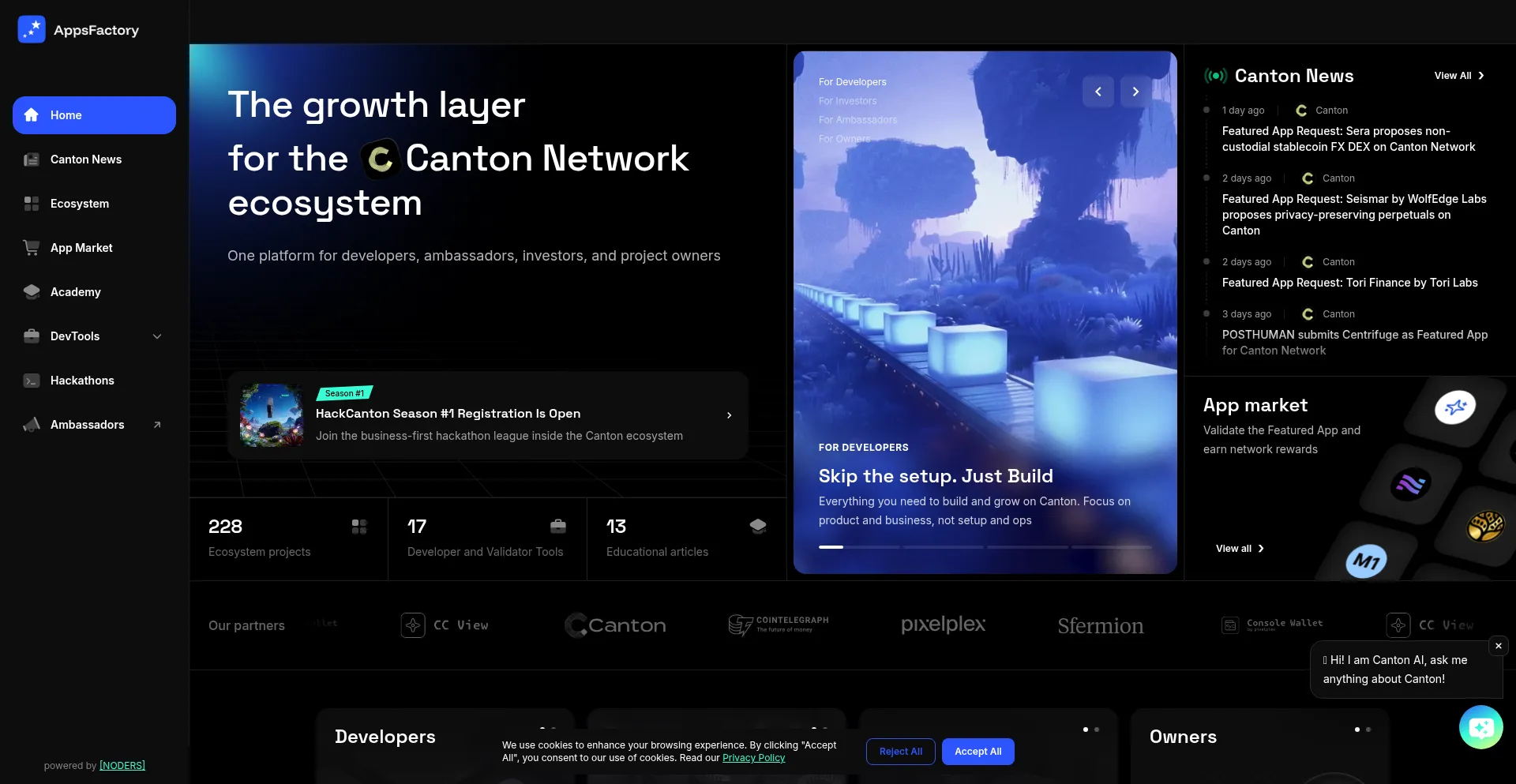The height and width of the screenshot is (784, 1516).
Task: Click the Home house icon in sidebar
Action: (x=32, y=115)
